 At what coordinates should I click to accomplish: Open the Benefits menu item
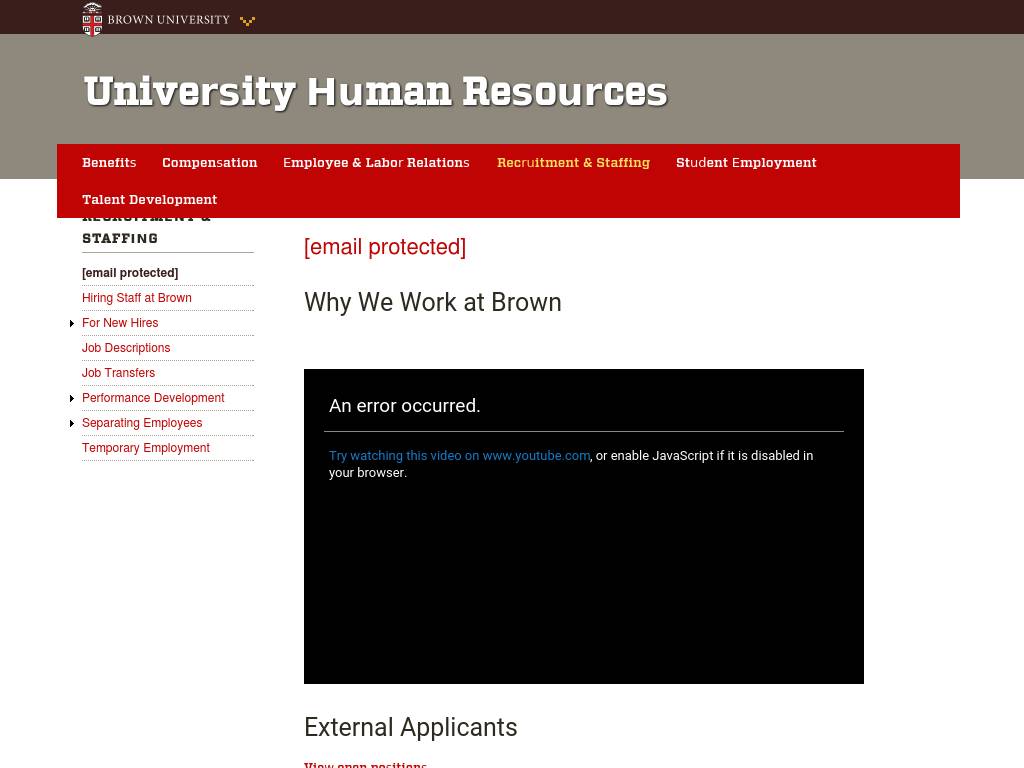pyautogui.click(x=109, y=163)
